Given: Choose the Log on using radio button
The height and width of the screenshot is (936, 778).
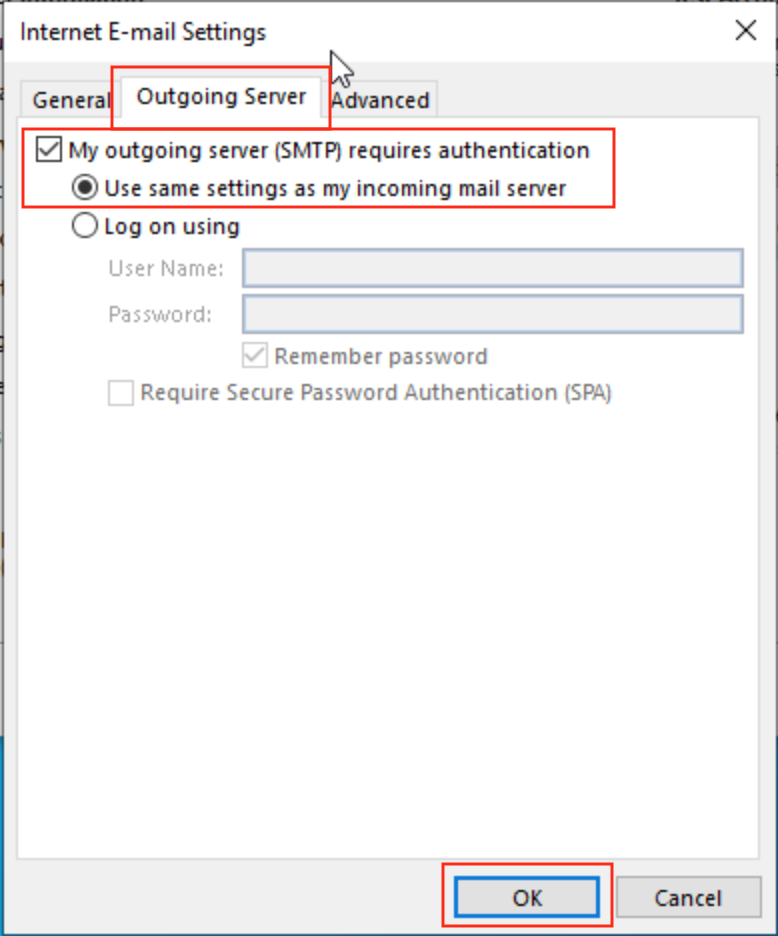Looking at the screenshot, I should [x=87, y=227].
